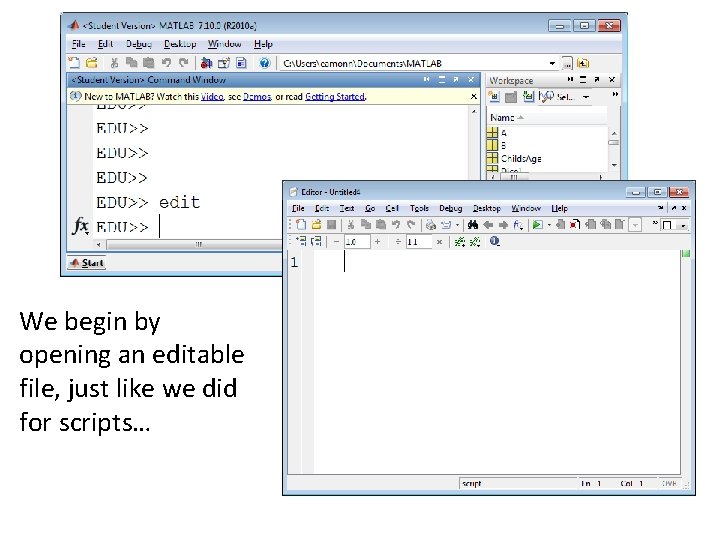The height and width of the screenshot is (540, 720).
Task: Open the Getting Started link
Action: [x=335, y=96]
